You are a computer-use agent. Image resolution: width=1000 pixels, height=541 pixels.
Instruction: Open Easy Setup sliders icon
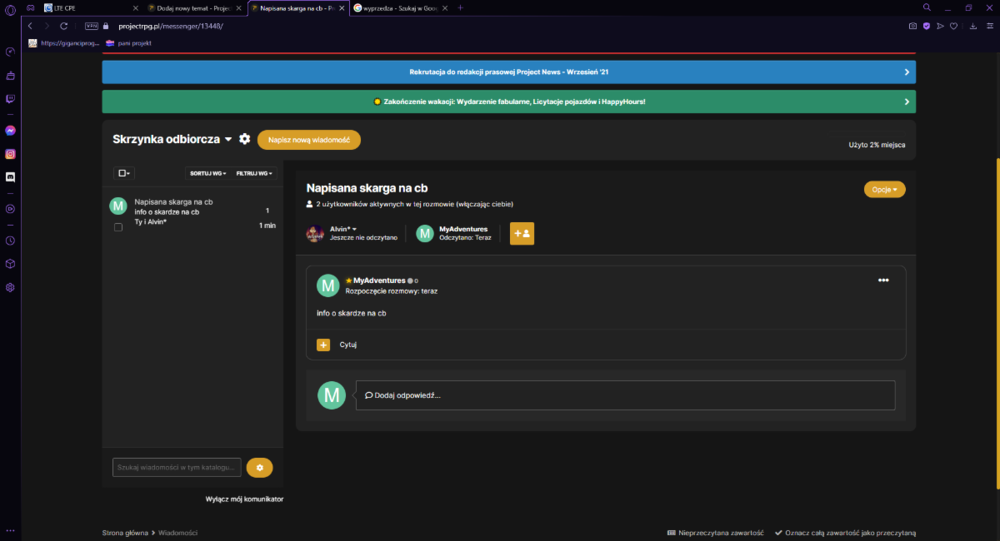click(x=990, y=26)
